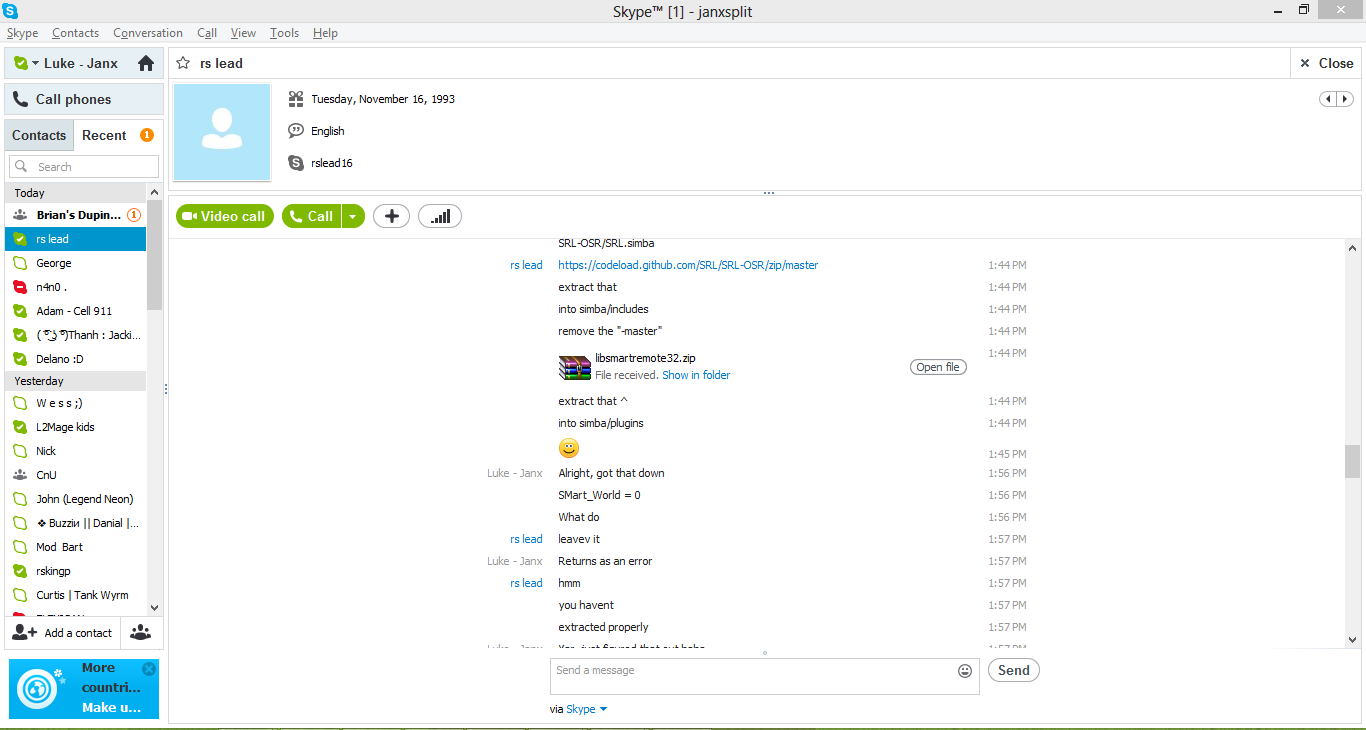1366x730 pixels.
Task: Click the Skype ad circular logo
Action: click(x=38, y=688)
